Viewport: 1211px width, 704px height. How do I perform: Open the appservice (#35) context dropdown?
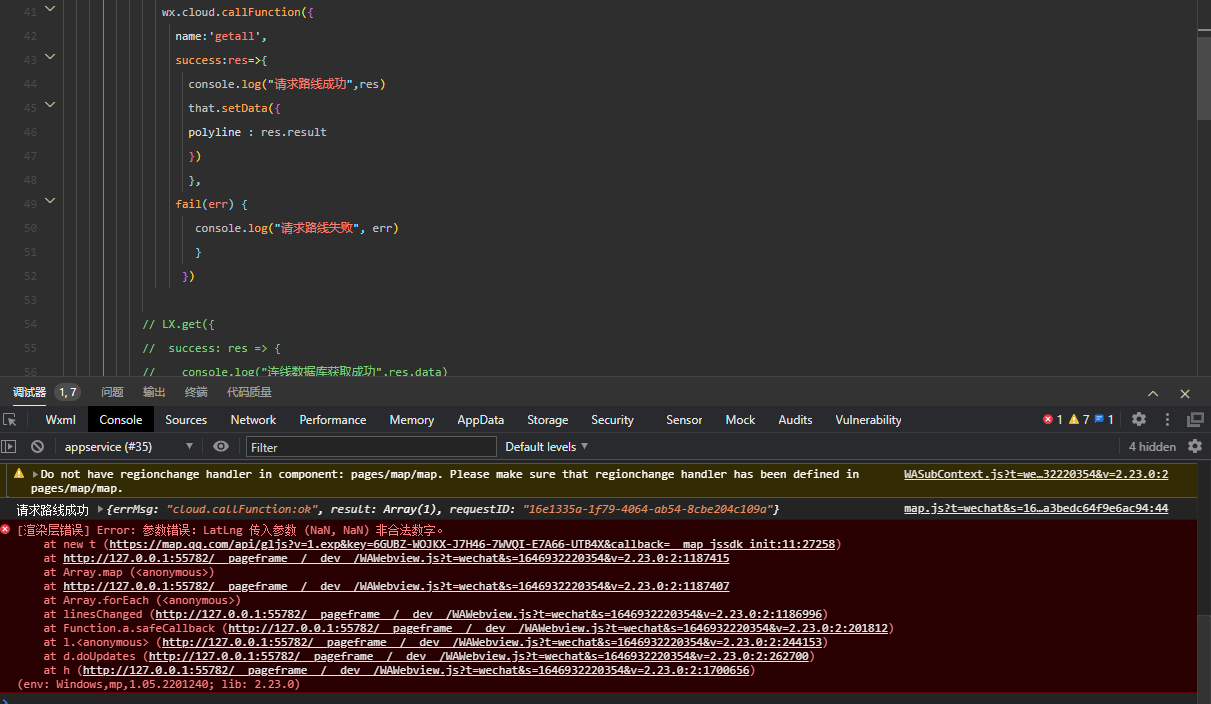click(x=129, y=446)
